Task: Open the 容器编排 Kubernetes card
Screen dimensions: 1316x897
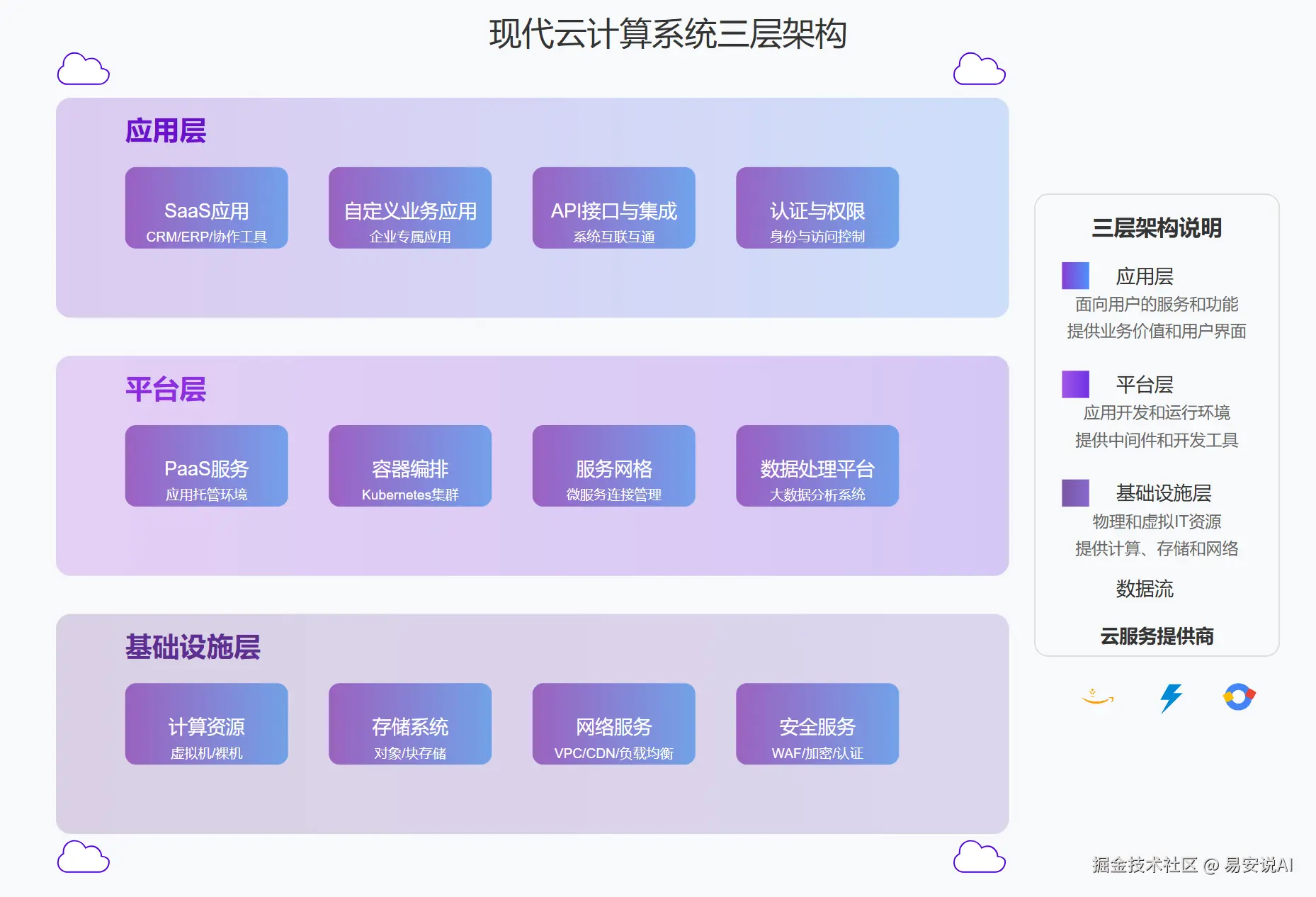Action: 410,466
